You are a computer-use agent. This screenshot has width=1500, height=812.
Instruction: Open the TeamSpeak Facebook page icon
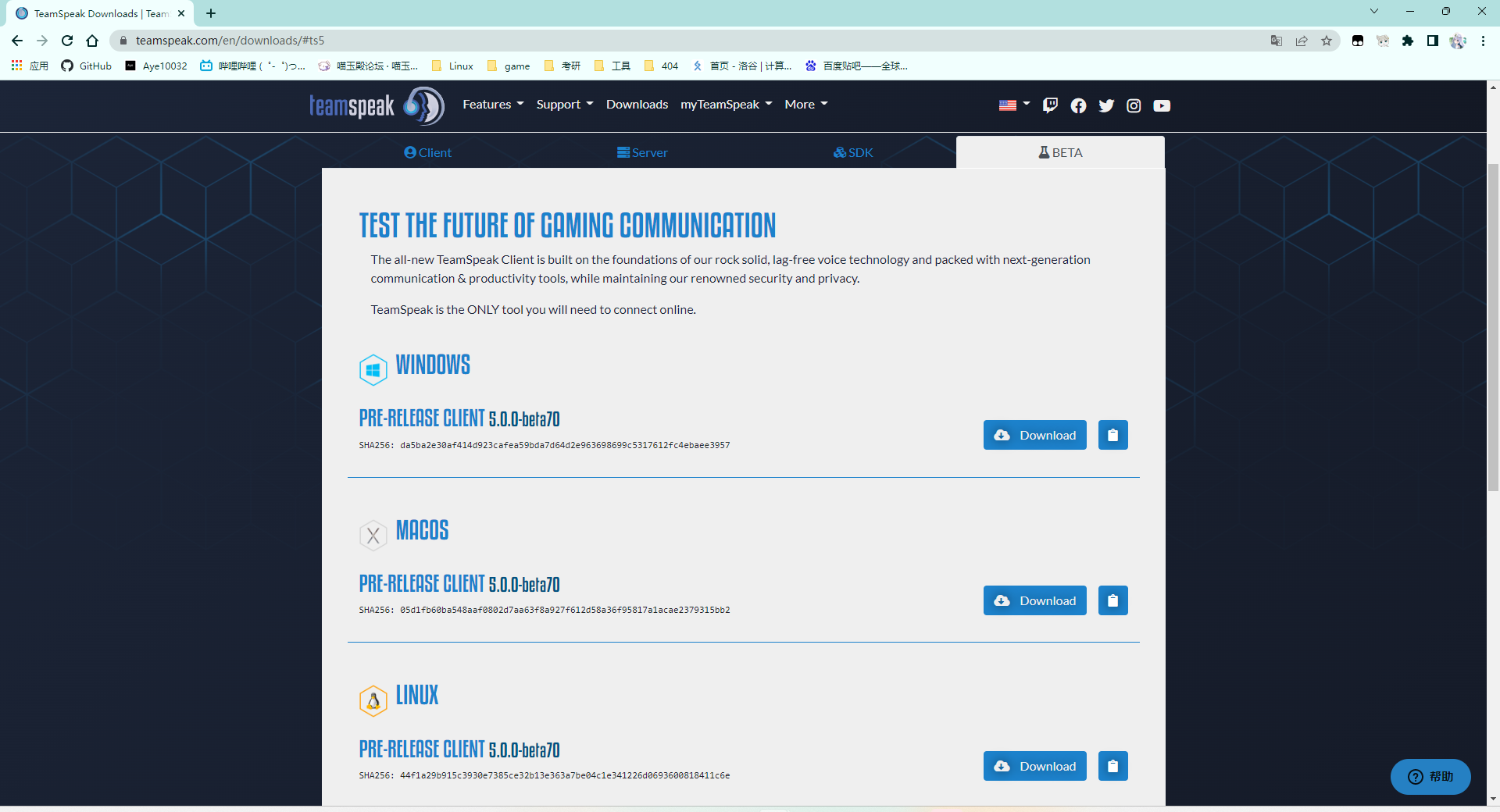[x=1078, y=105]
